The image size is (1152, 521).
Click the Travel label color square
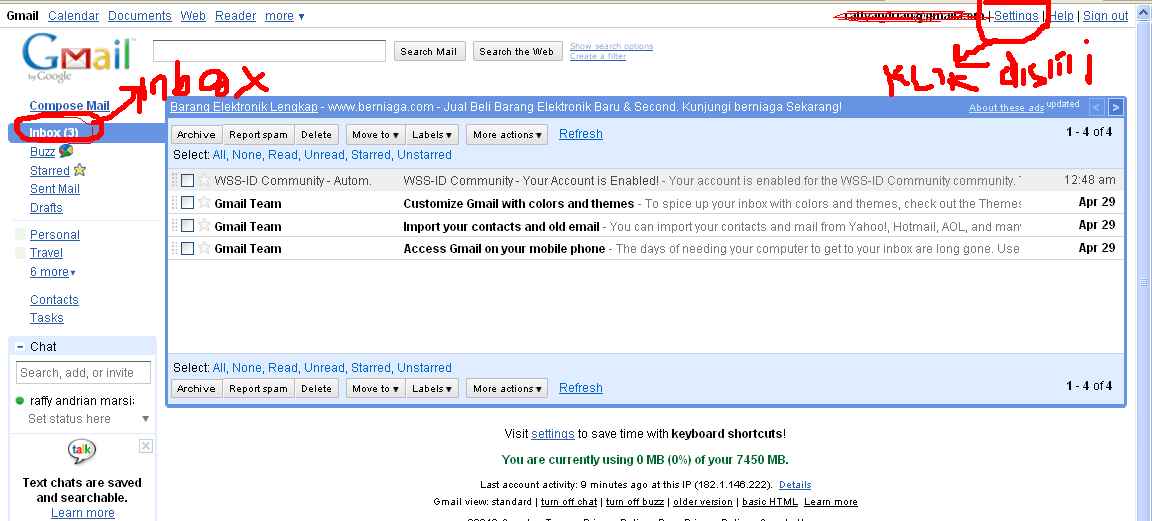coord(21,253)
